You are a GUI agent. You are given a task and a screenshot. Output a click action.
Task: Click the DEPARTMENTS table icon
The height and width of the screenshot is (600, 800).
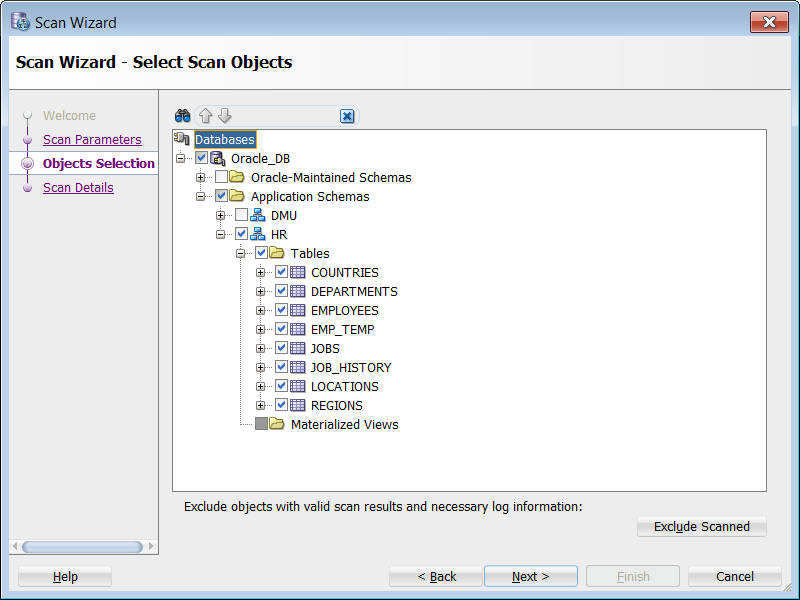click(297, 291)
